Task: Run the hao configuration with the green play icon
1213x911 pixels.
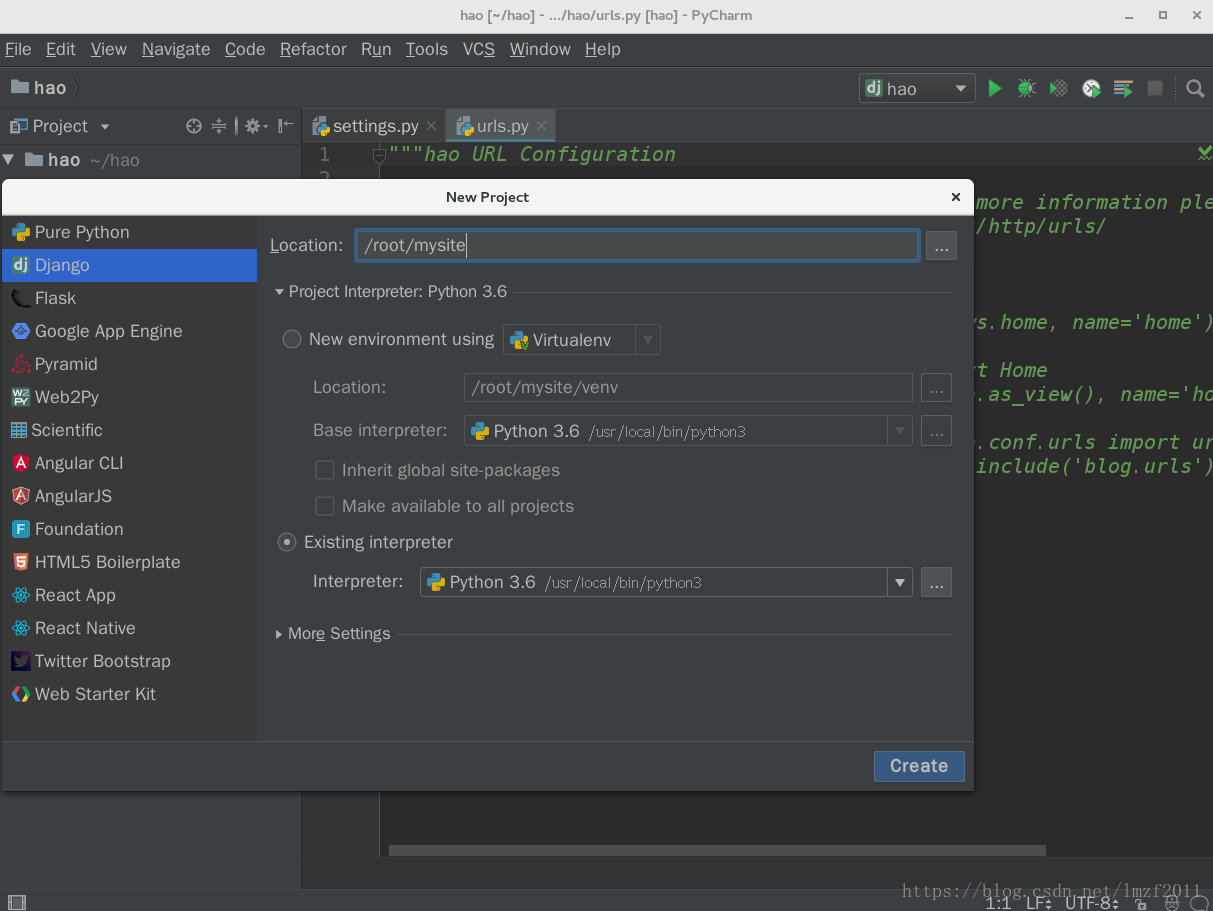Action: coord(994,88)
